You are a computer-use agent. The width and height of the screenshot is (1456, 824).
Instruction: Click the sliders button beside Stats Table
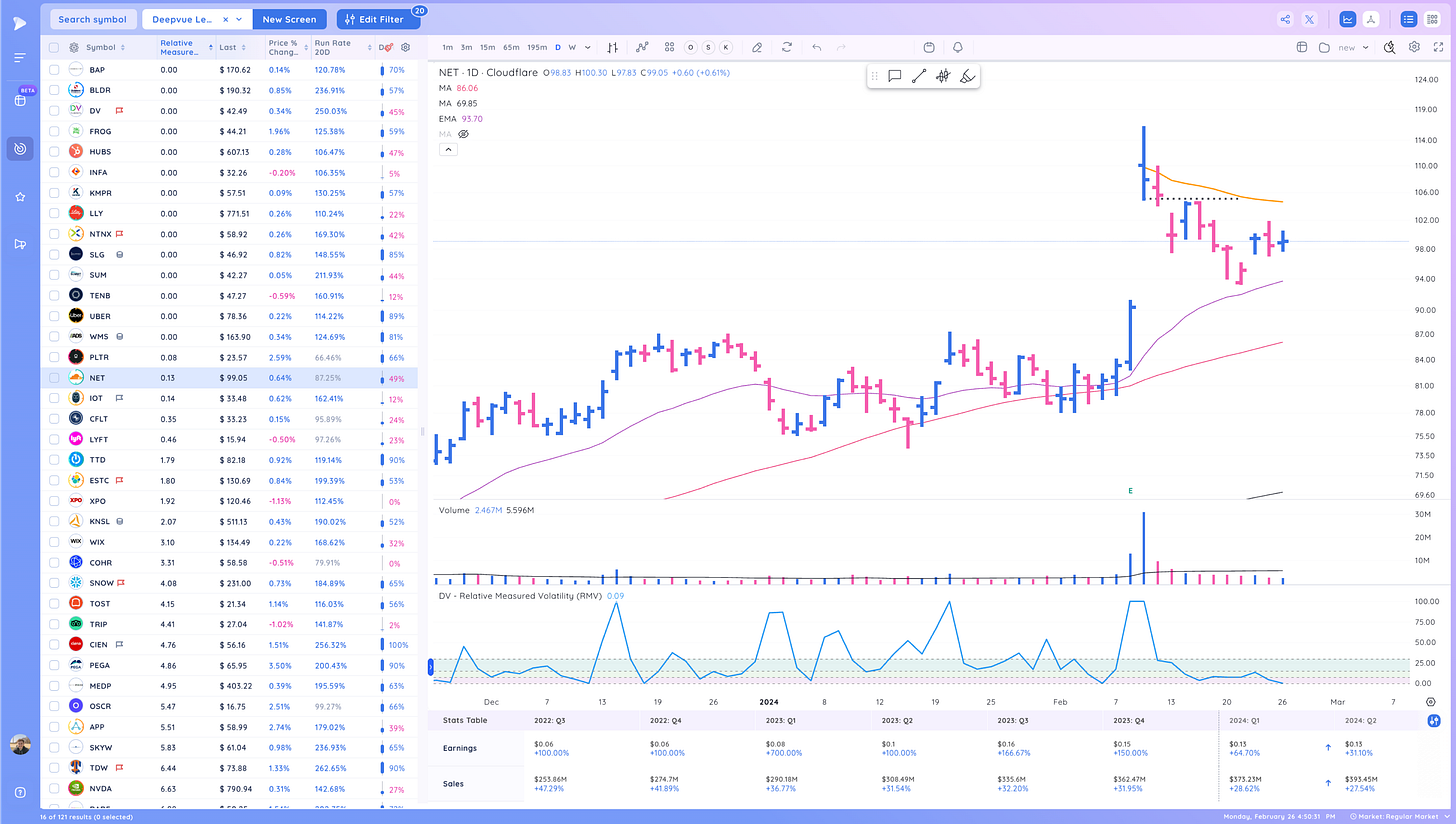[x=1435, y=720]
